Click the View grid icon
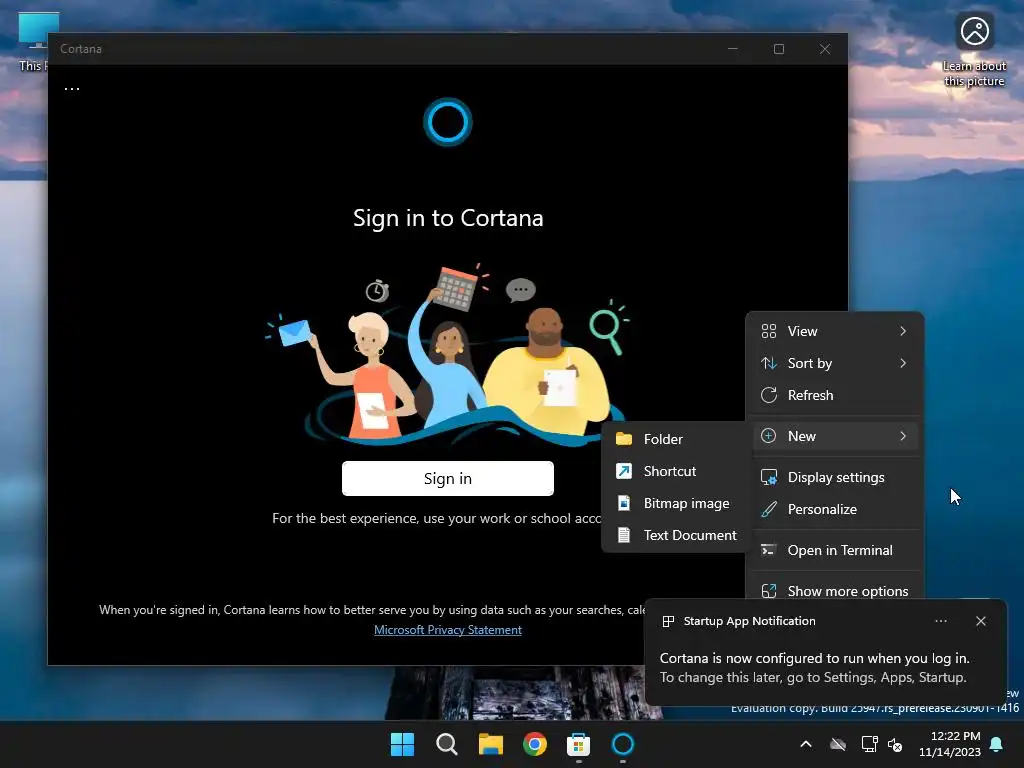The height and width of the screenshot is (768, 1024). pos(769,331)
